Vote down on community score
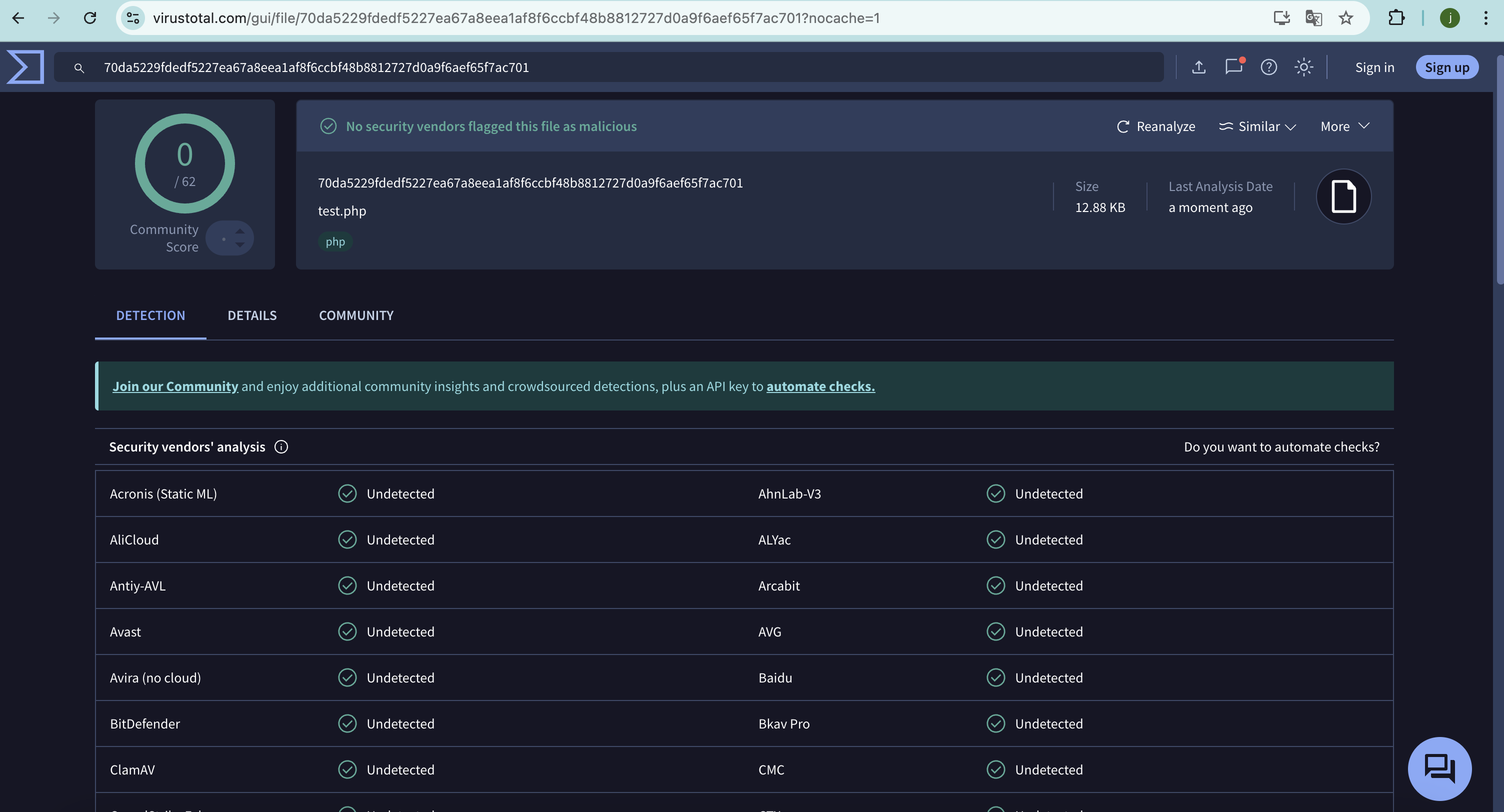The image size is (1504, 812). coord(240,244)
